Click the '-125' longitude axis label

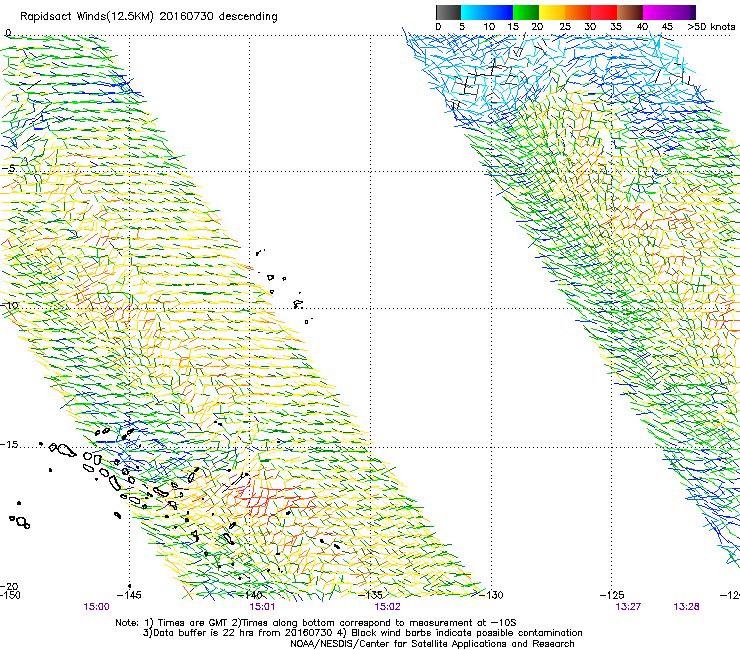pyautogui.click(x=612, y=595)
